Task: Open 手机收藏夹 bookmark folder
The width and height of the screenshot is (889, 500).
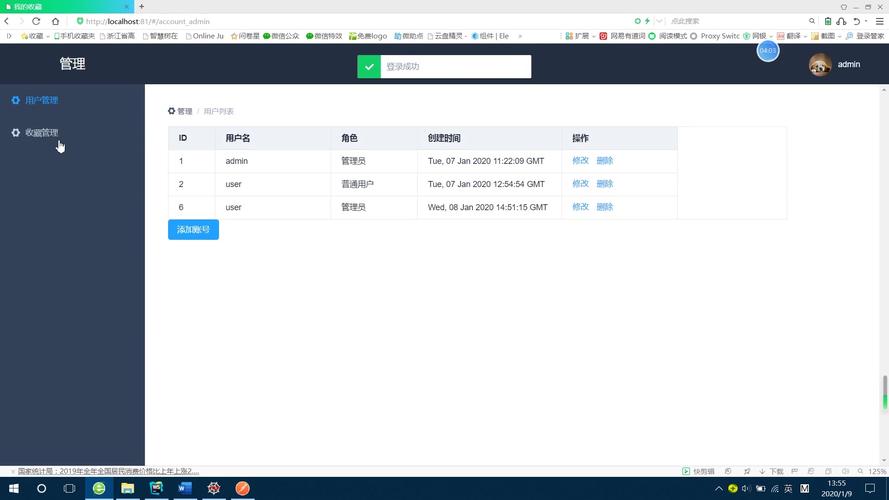Action: pos(74,36)
